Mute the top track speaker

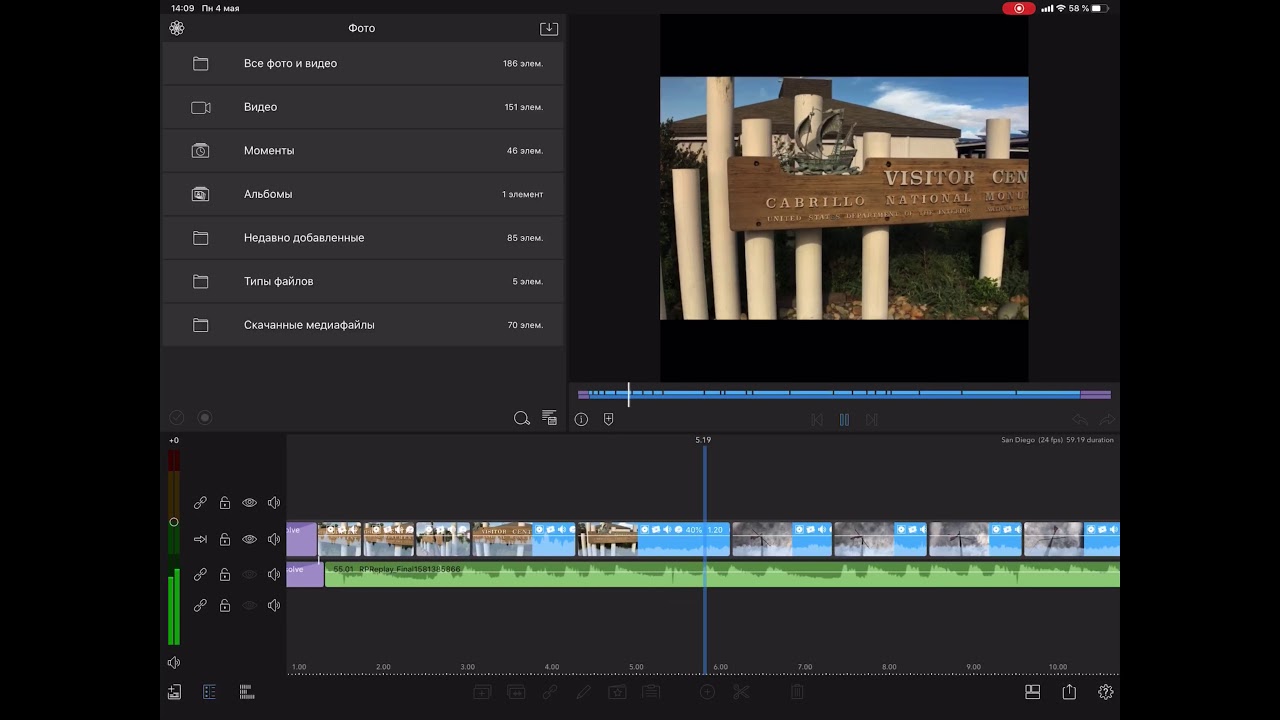(x=274, y=503)
